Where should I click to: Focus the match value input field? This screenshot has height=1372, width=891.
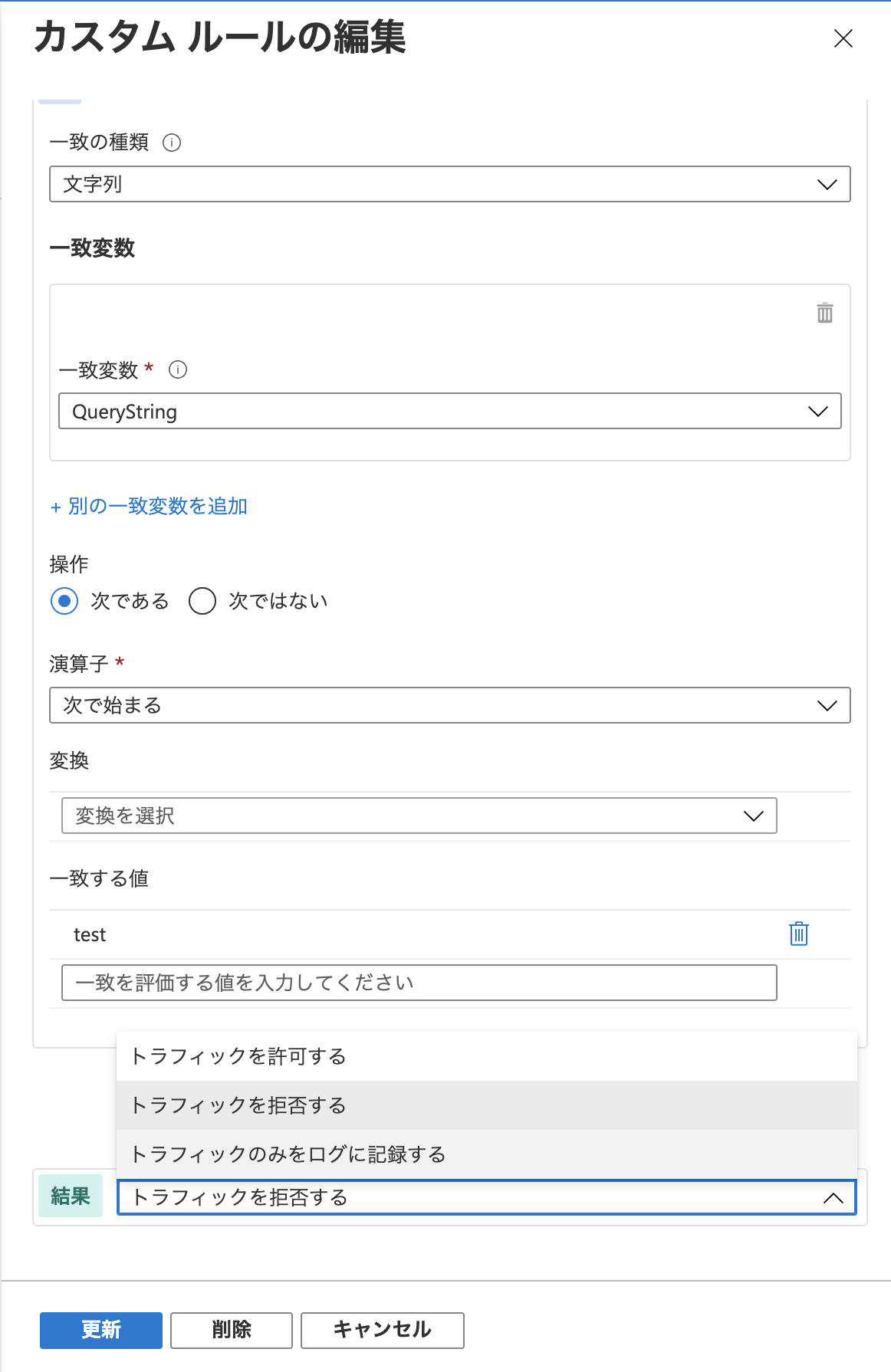click(x=419, y=983)
